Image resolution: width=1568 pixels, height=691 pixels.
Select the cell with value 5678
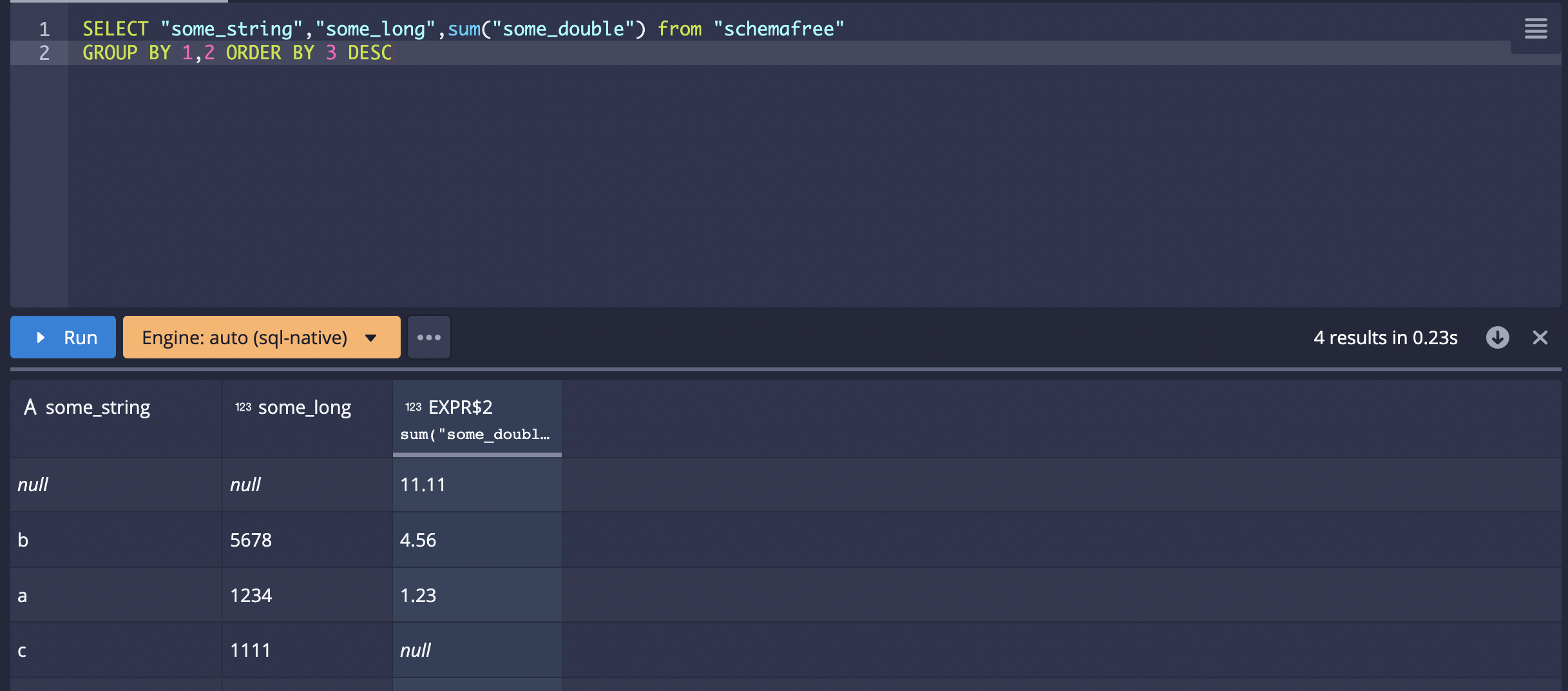click(307, 540)
